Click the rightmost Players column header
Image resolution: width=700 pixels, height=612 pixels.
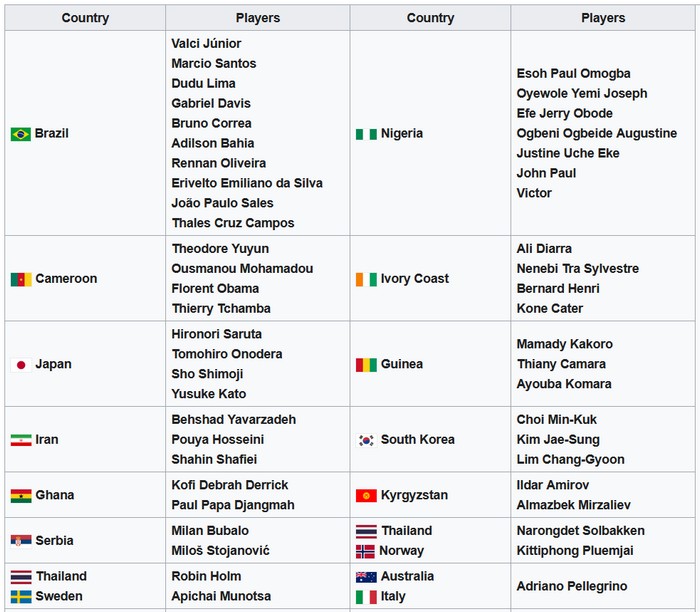pyautogui.click(x=603, y=18)
